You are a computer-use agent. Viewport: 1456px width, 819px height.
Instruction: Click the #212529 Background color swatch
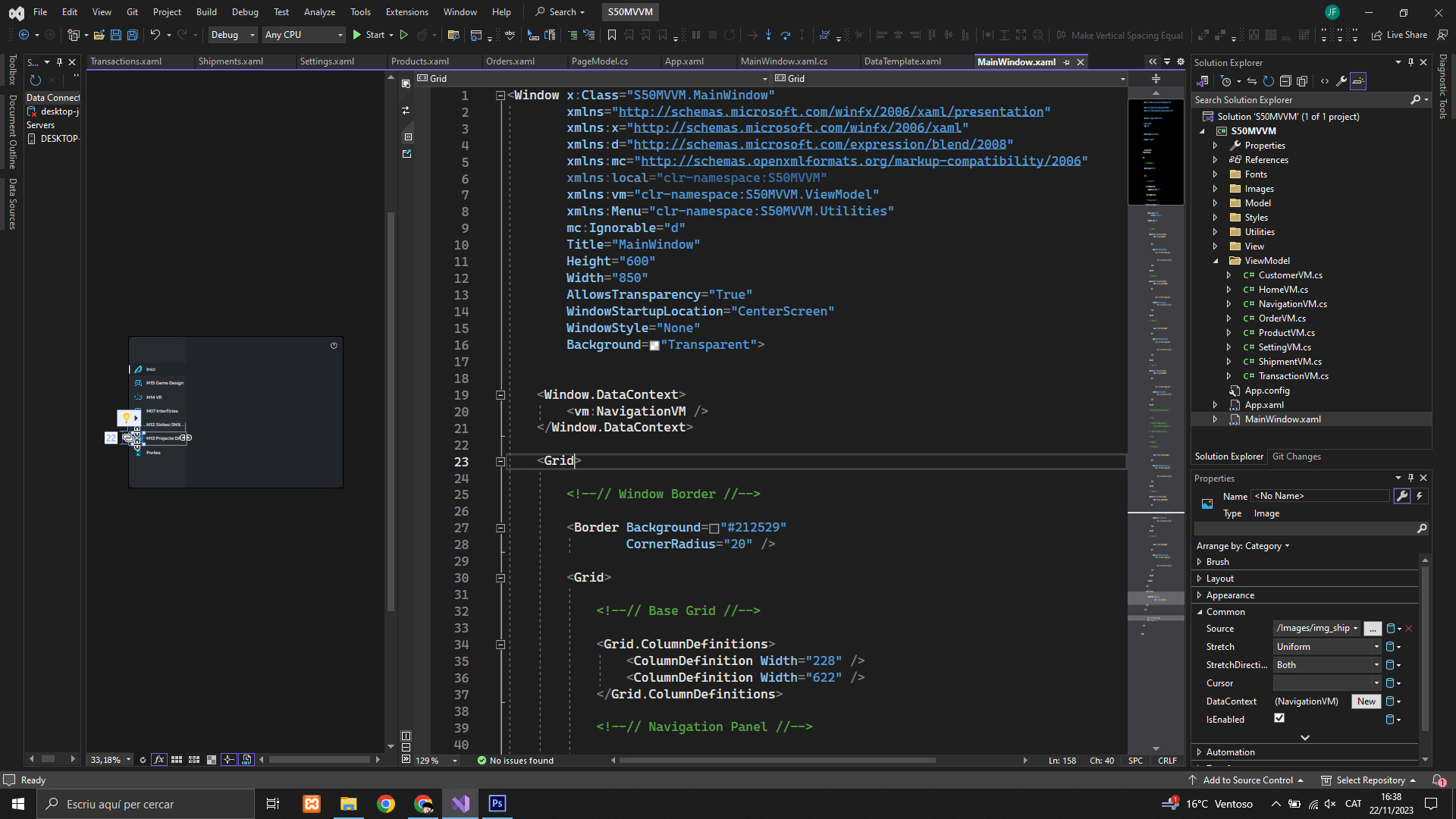(714, 529)
